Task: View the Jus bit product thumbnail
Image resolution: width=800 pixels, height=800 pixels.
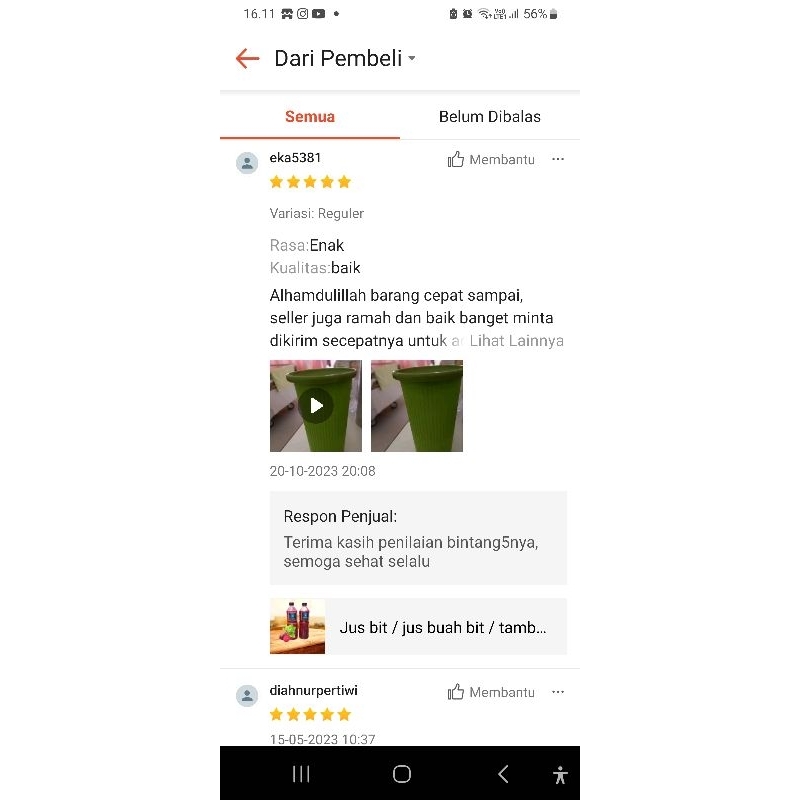Action: (297, 627)
